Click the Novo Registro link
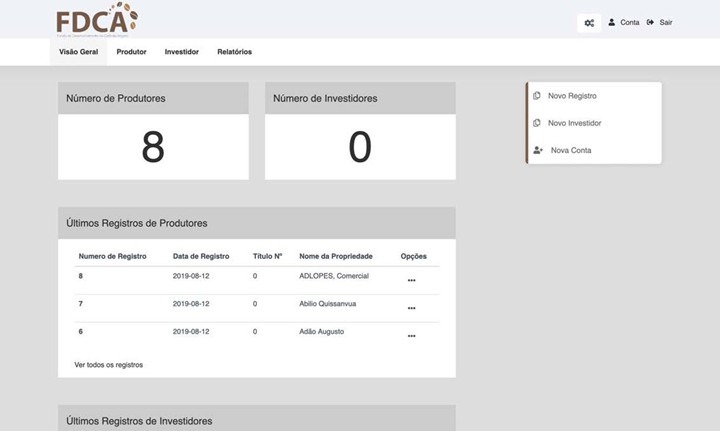 (x=572, y=96)
